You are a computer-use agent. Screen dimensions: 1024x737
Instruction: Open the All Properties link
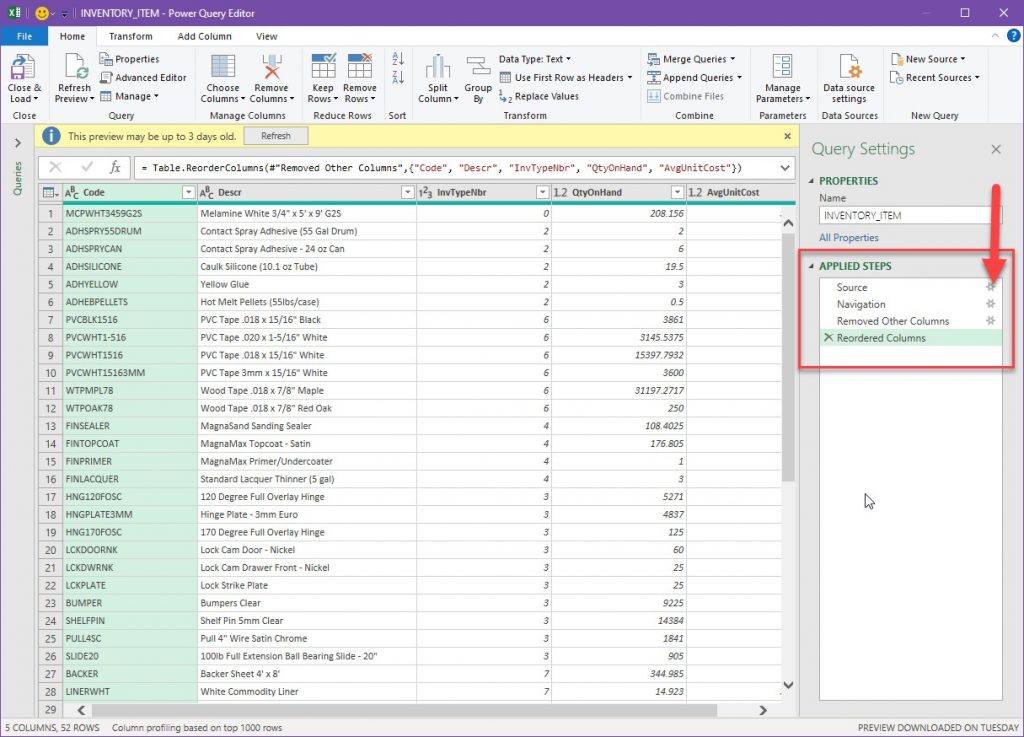pyautogui.click(x=851, y=237)
